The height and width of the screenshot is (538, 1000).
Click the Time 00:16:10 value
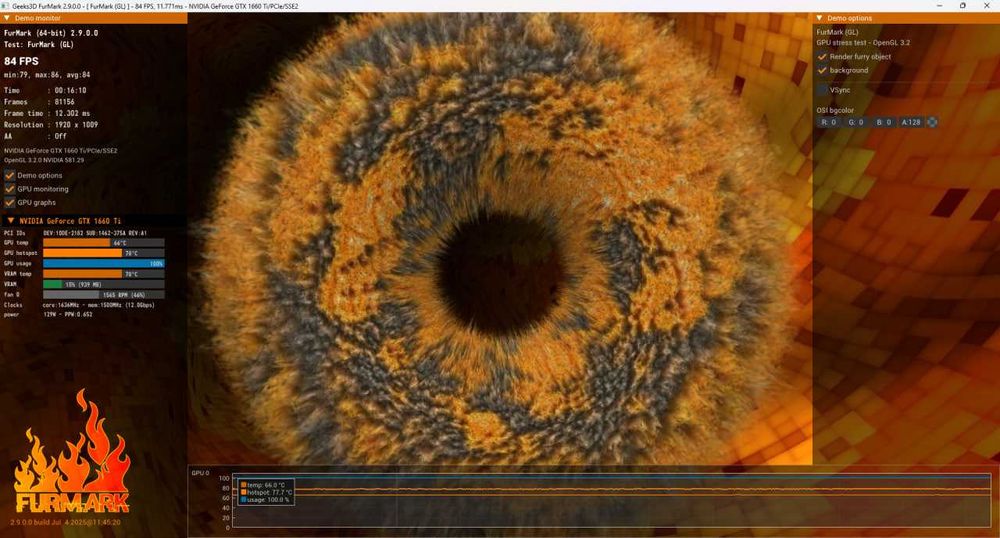coord(70,91)
